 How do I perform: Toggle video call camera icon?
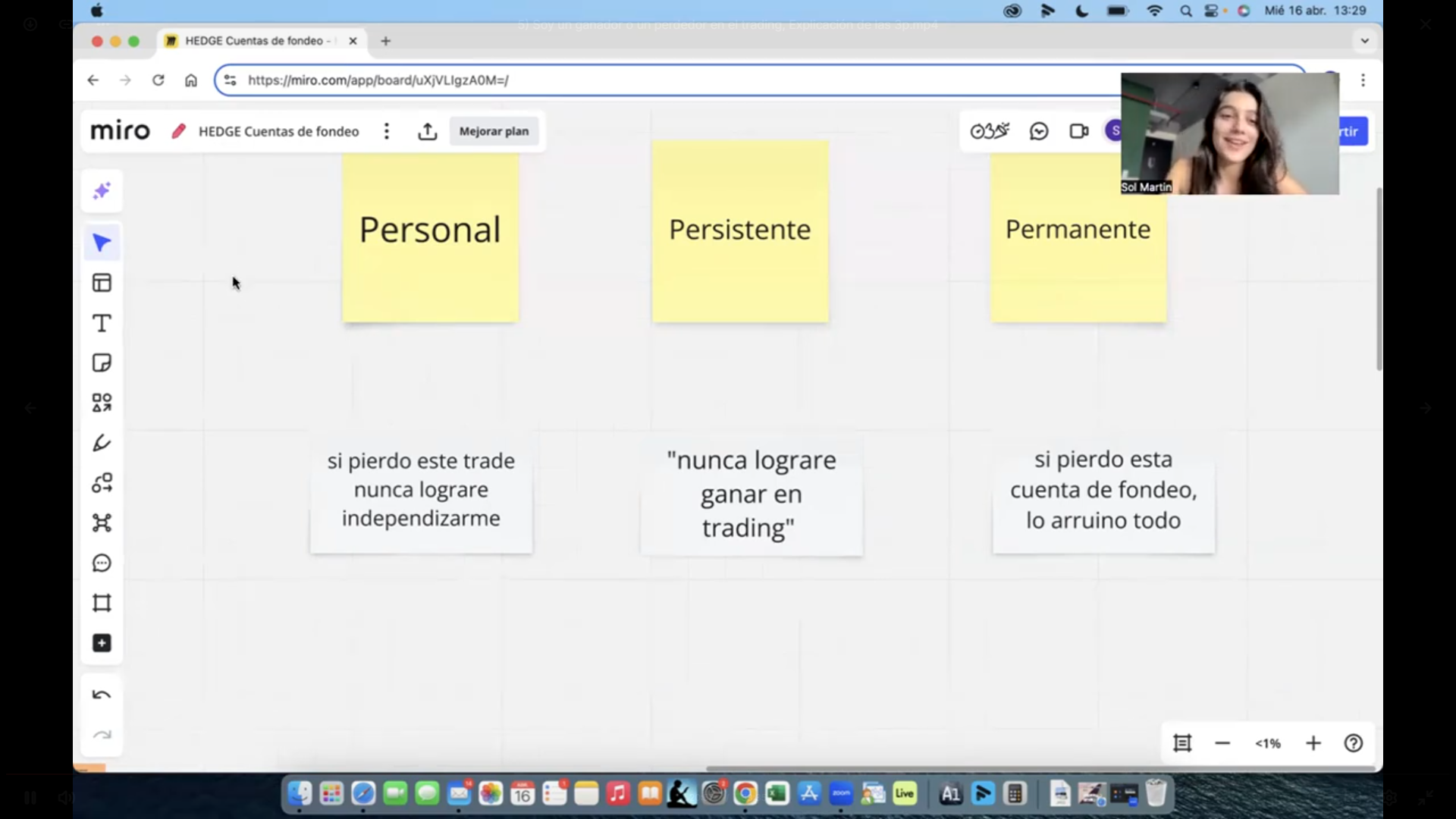(x=1078, y=131)
